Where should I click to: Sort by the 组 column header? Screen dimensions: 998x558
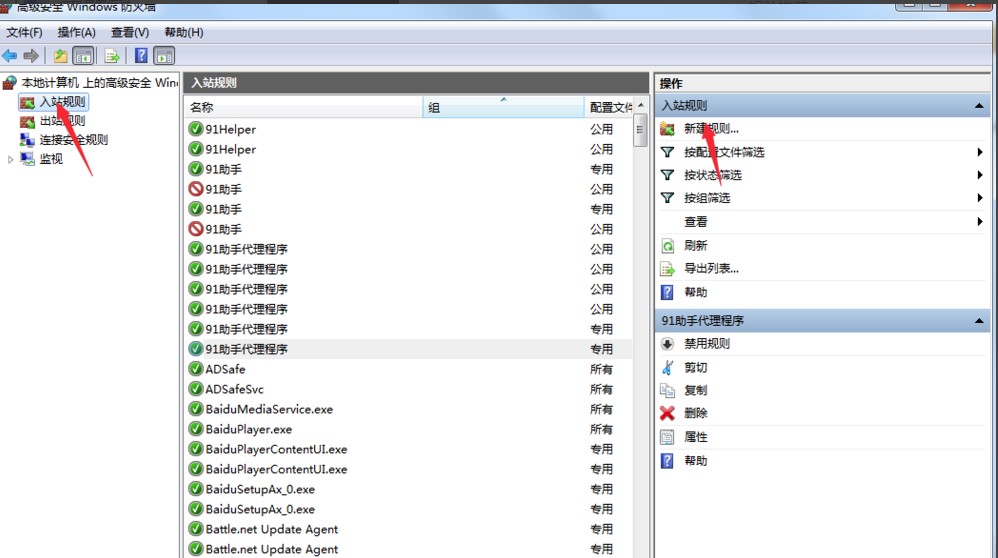click(x=503, y=108)
